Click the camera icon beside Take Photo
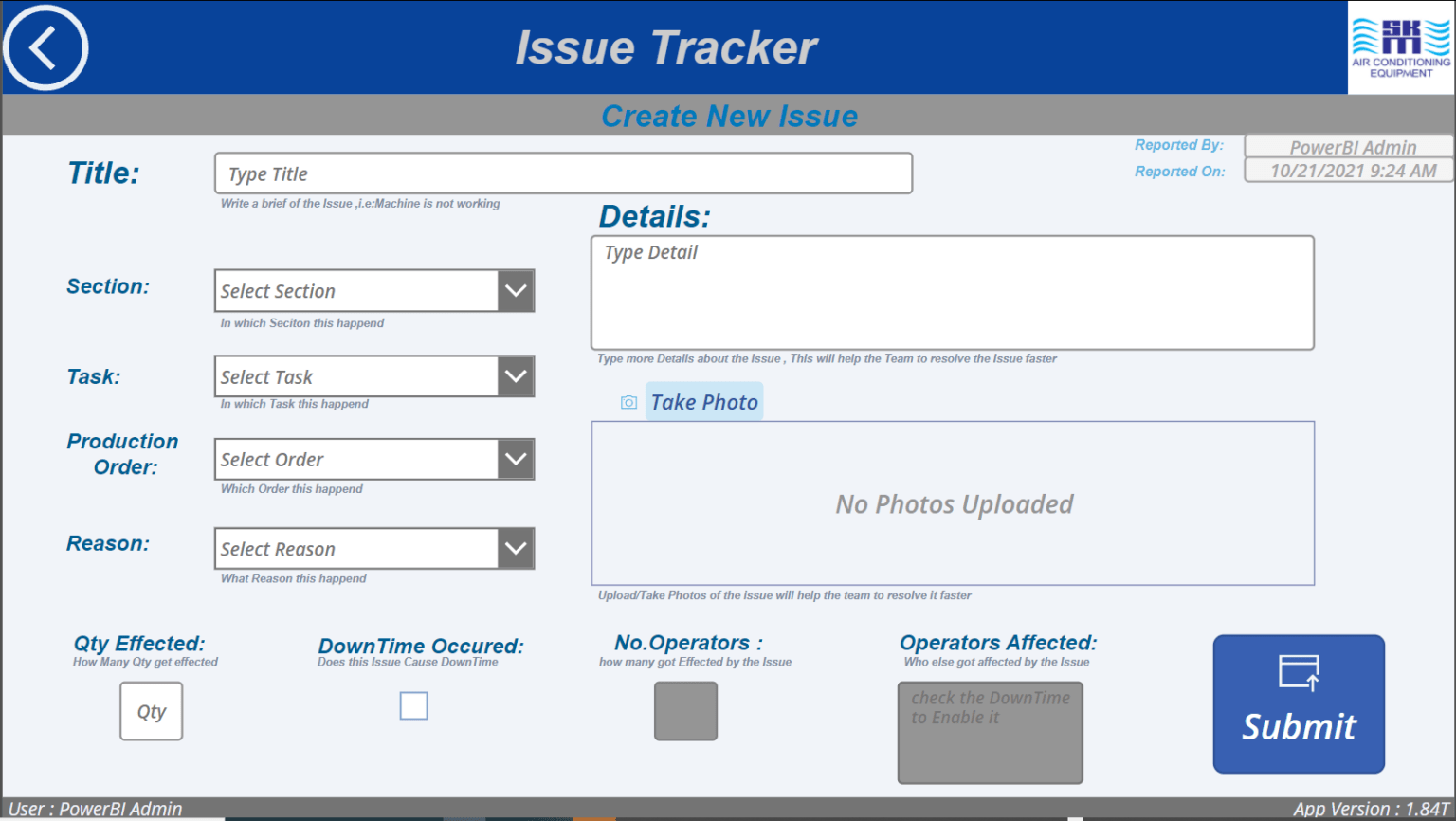 pos(628,403)
